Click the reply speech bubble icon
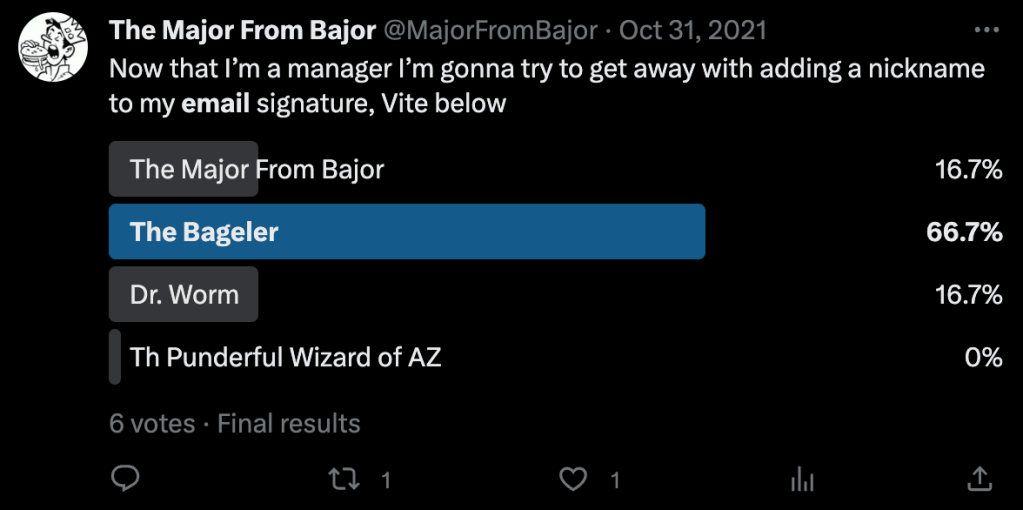1023x510 pixels. pyautogui.click(x=124, y=479)
